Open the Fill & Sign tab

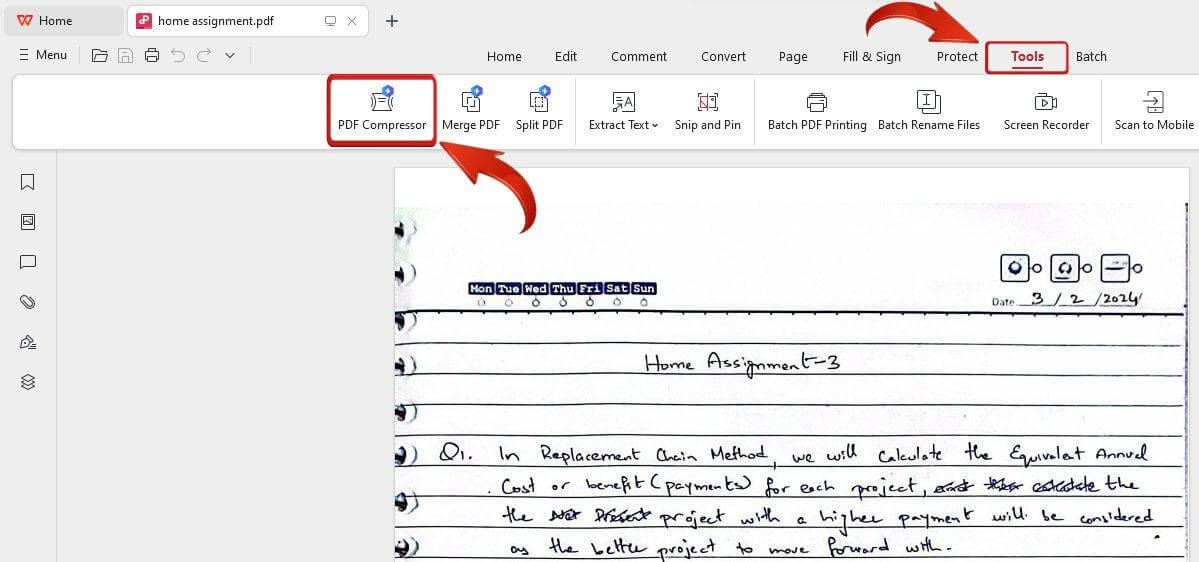pyautogui.click(x=872, y=57)
